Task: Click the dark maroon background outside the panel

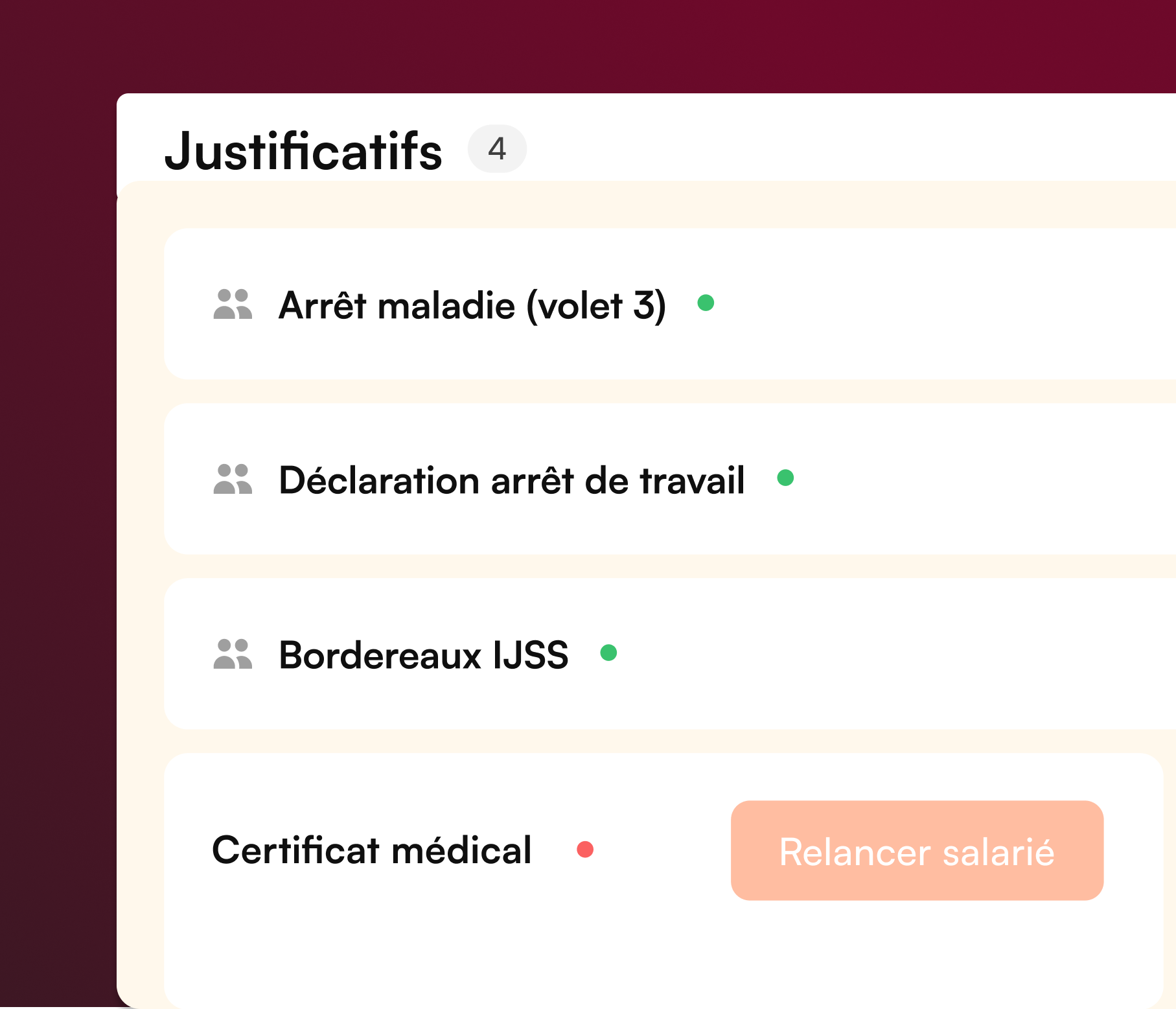Action: point(58,518)
